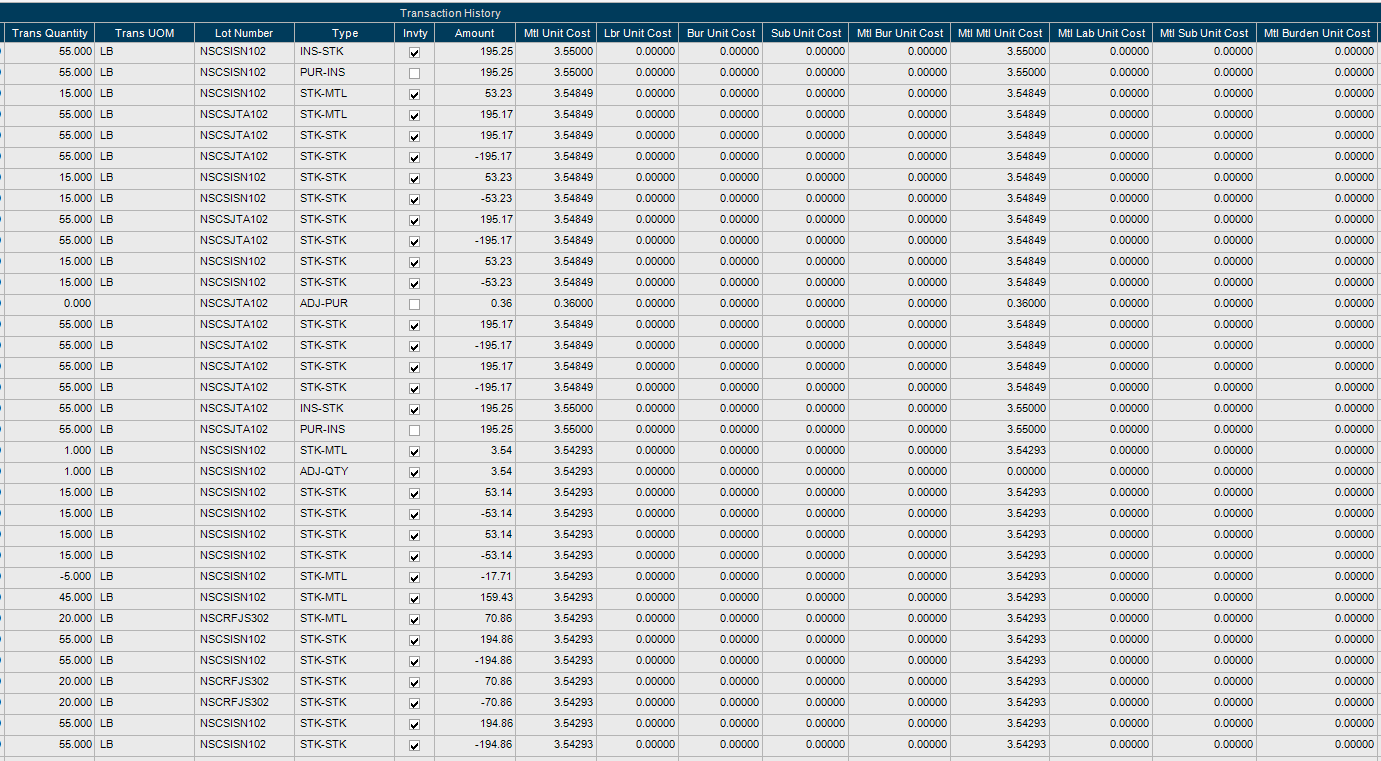Click the 45.000 trans quantity cell
Image resolution: width=1381 pixels, height=761 pixels.
[50, 598]
